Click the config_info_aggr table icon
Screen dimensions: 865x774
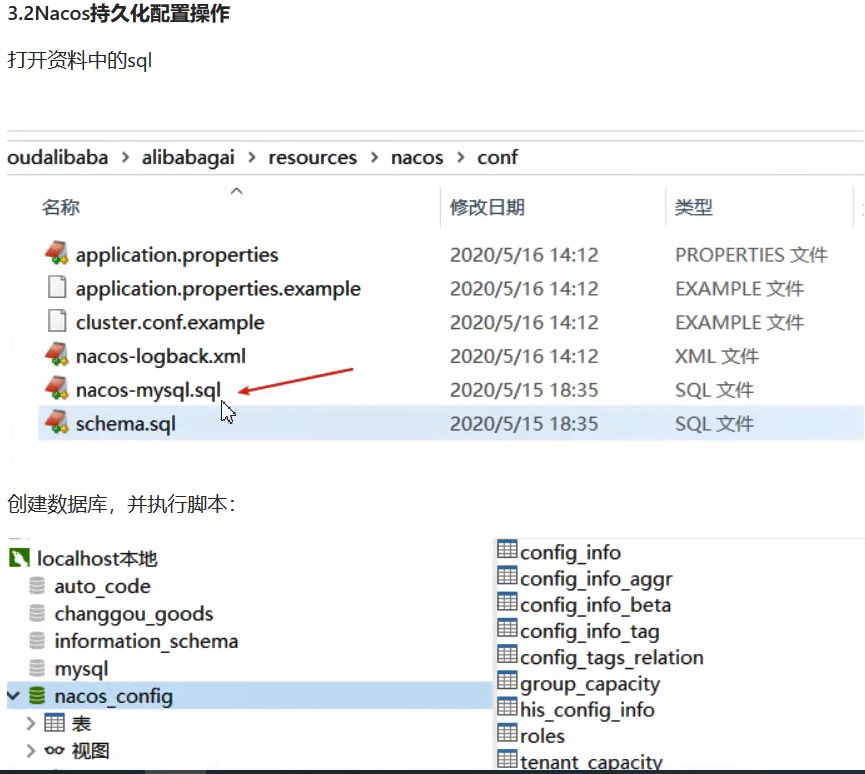[507, 575]
